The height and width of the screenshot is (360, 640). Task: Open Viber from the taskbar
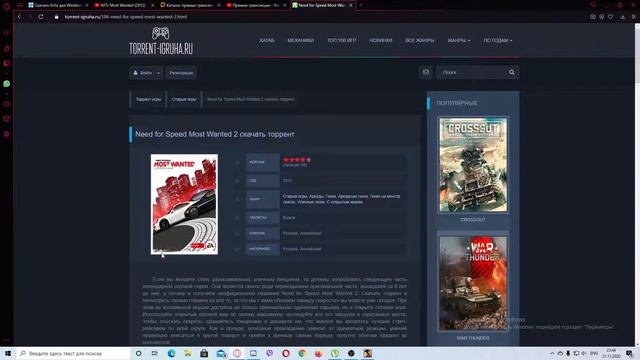[269, 353]
